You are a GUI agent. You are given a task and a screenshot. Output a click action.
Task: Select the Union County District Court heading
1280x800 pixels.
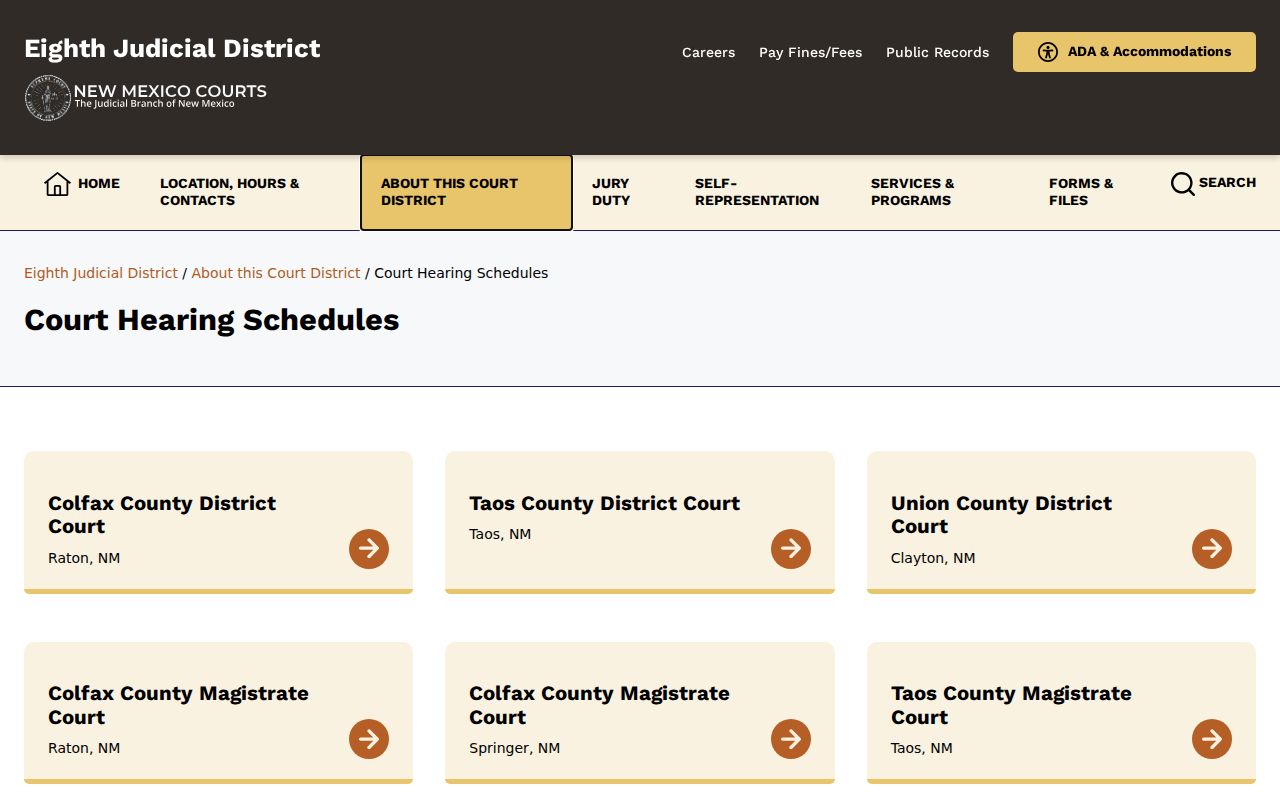click(1001, 515)
